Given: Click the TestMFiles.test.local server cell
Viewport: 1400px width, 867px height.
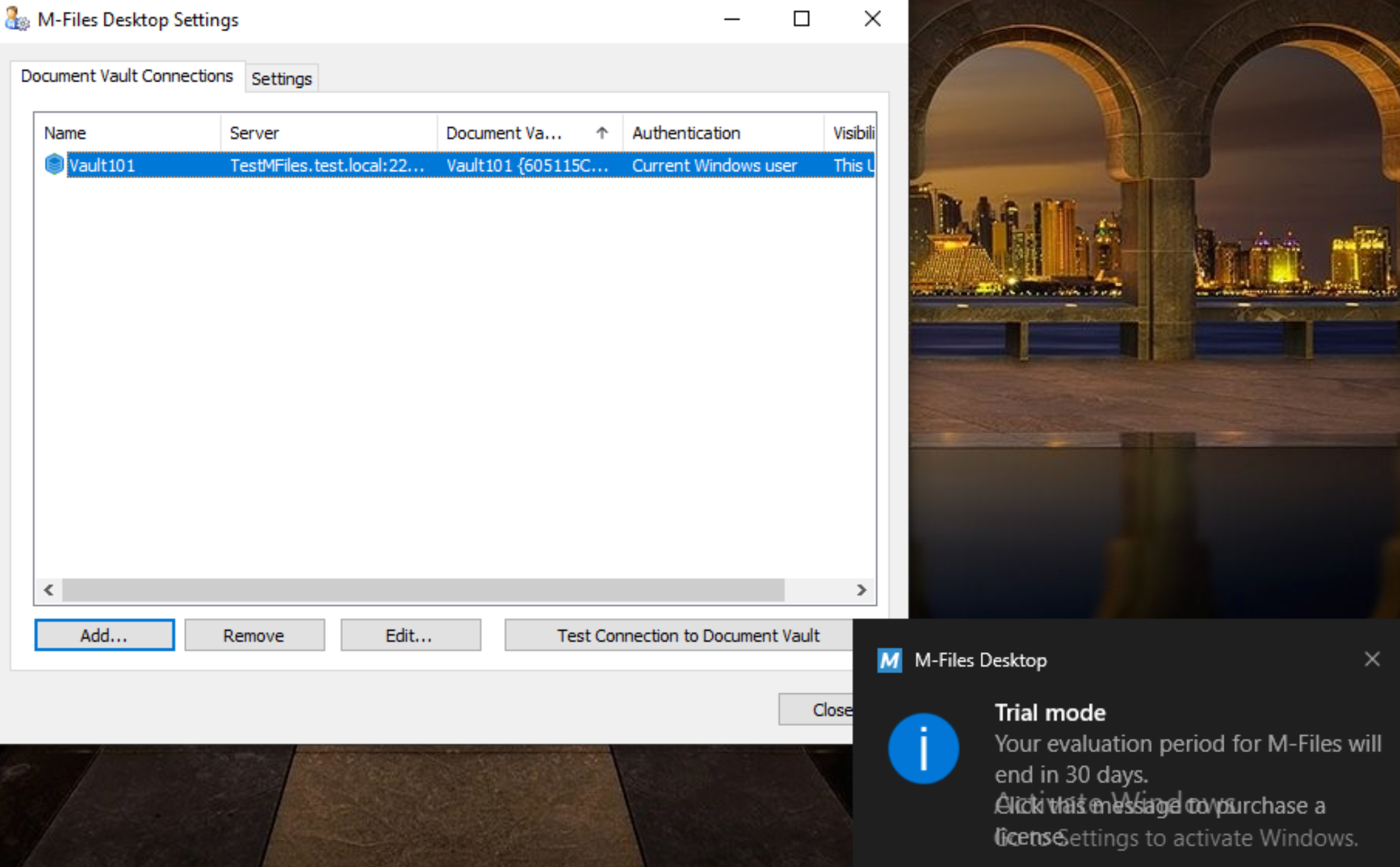Looking at the screenshot, I should (x=327, y=165).
